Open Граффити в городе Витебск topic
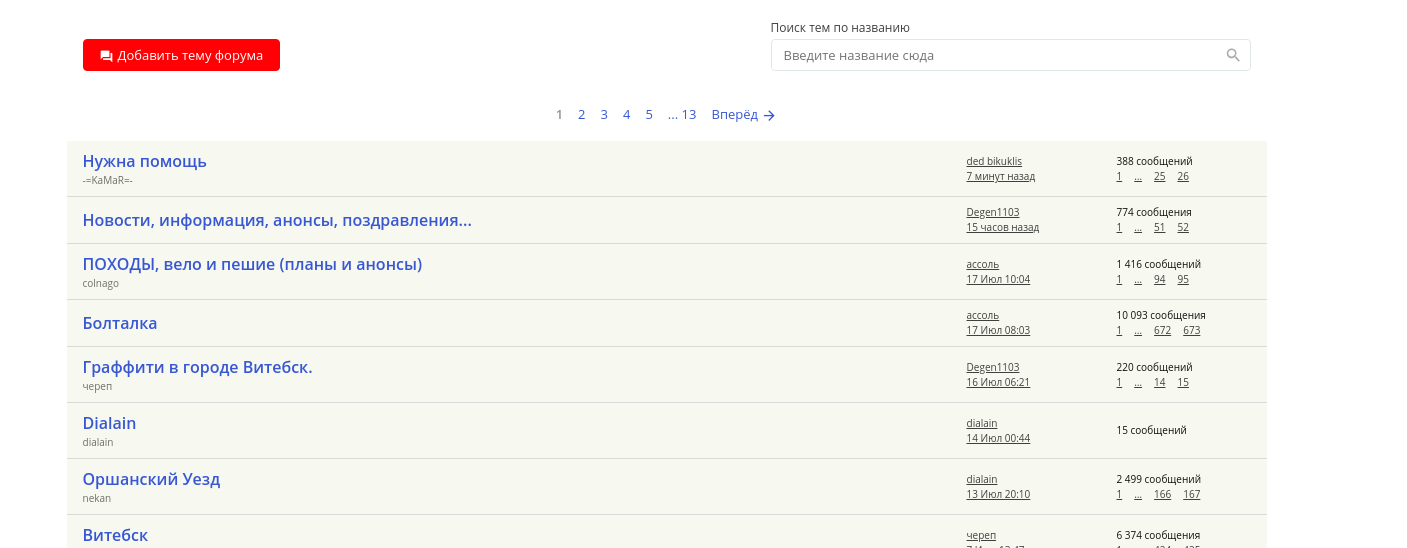This screenshot has height=548, width=1407. click(198, 367)
